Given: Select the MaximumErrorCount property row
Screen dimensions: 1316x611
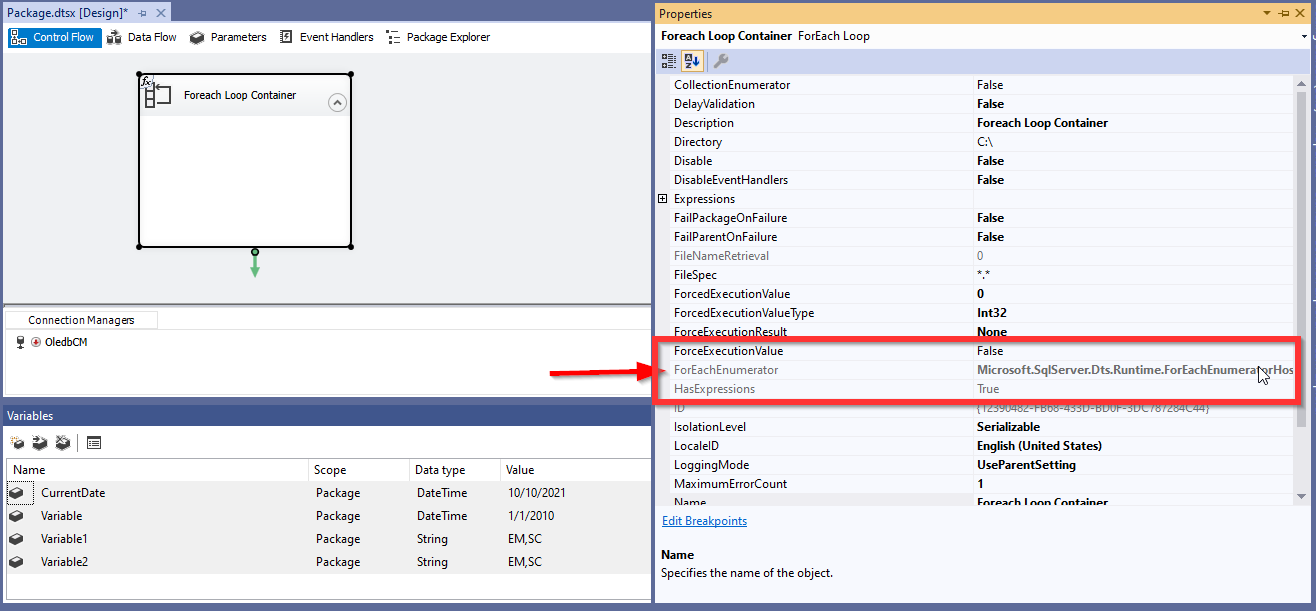Looking at the screenshot, I should [x=981, y=484].
